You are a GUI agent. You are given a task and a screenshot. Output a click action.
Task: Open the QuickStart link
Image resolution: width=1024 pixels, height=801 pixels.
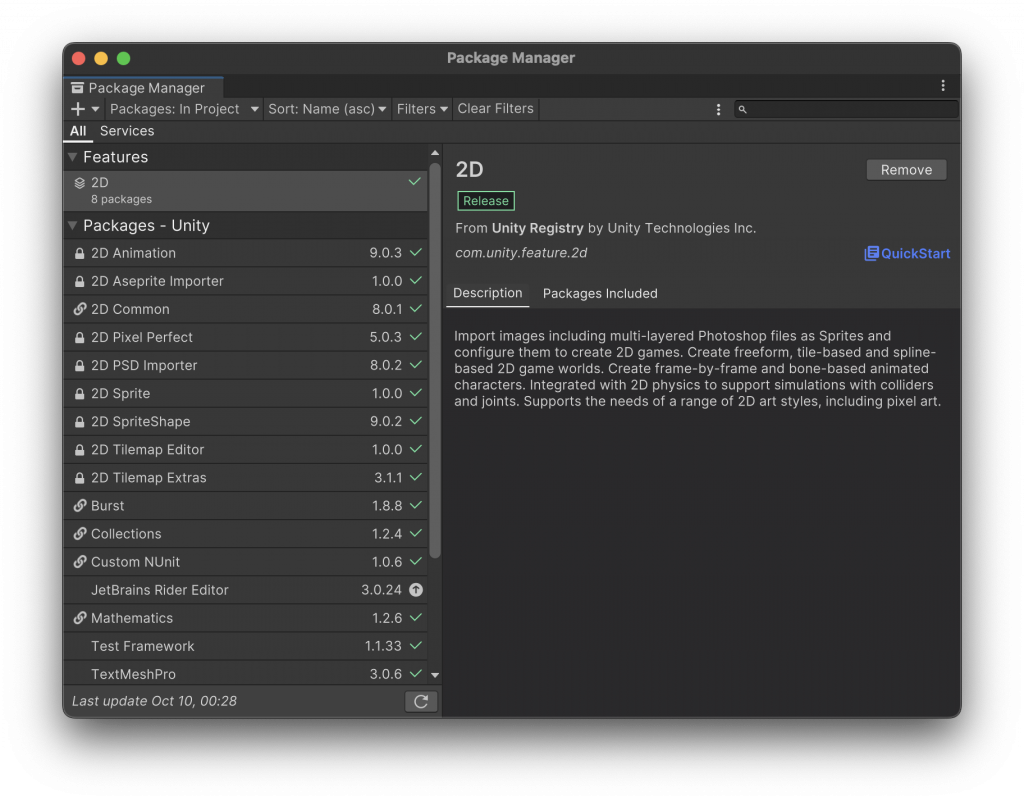click(907, 253)
